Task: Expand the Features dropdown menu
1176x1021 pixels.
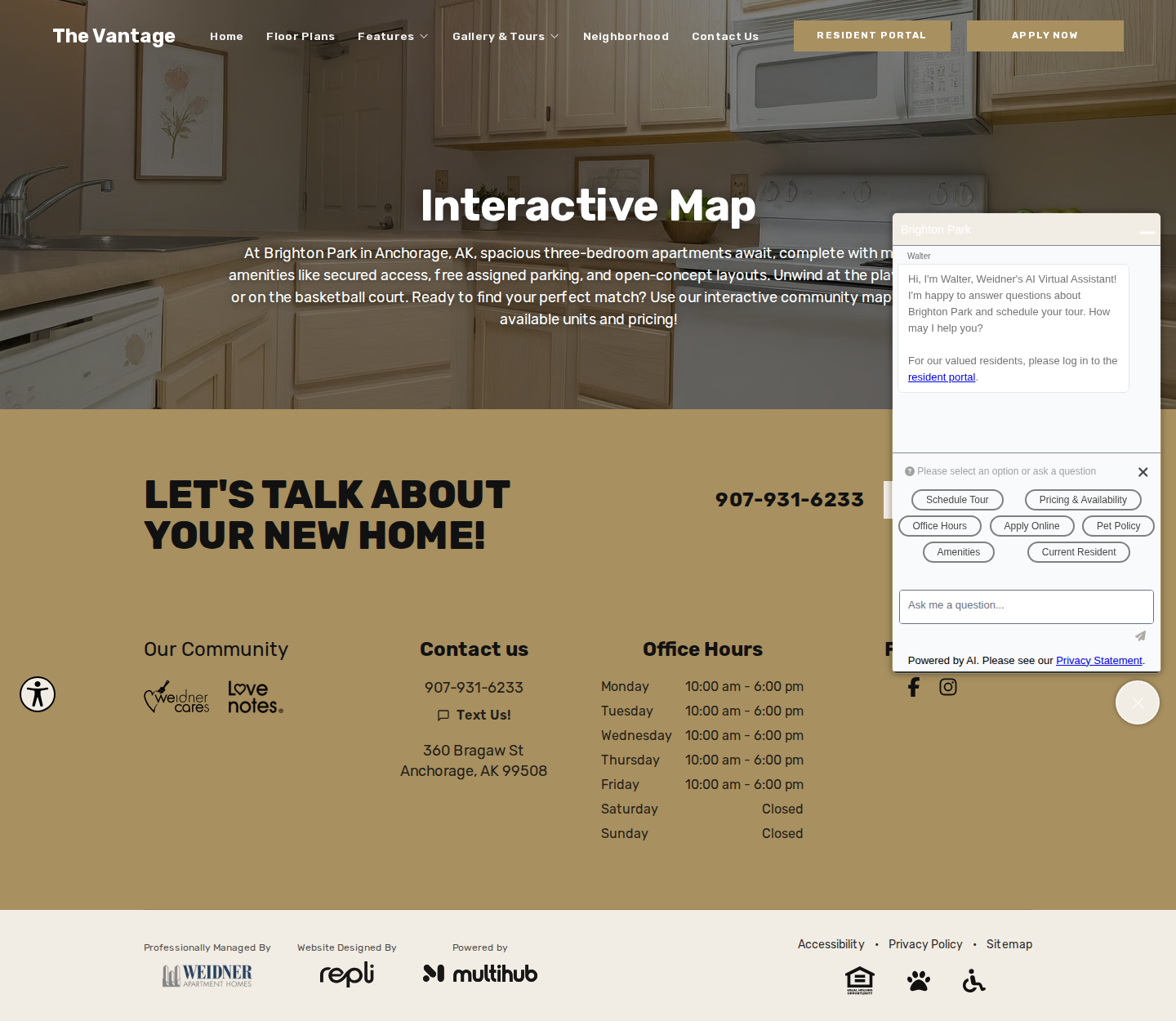Action: click(393, 37)
